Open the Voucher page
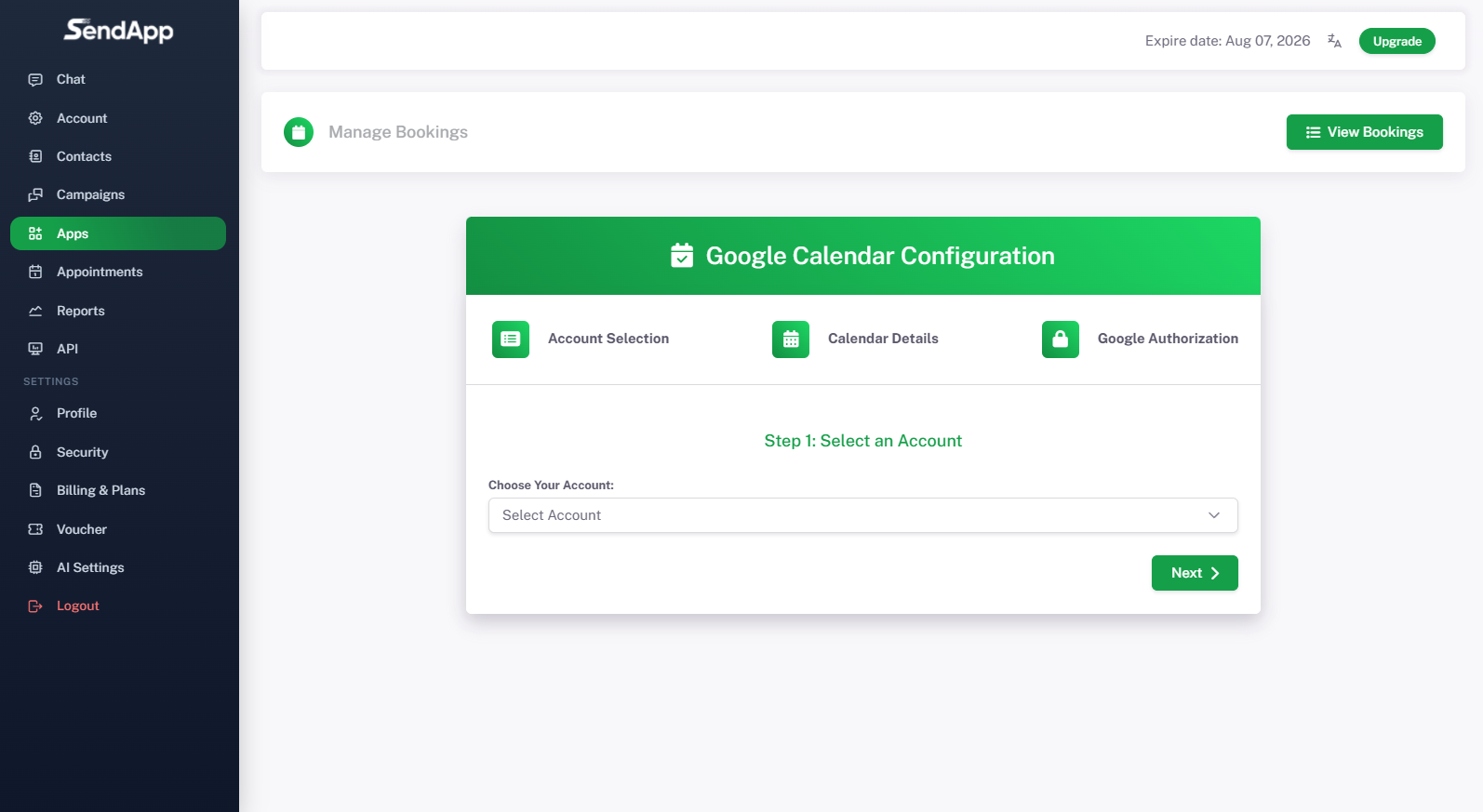The height and width of the screenshot is (812, 1483). [118, 529]
